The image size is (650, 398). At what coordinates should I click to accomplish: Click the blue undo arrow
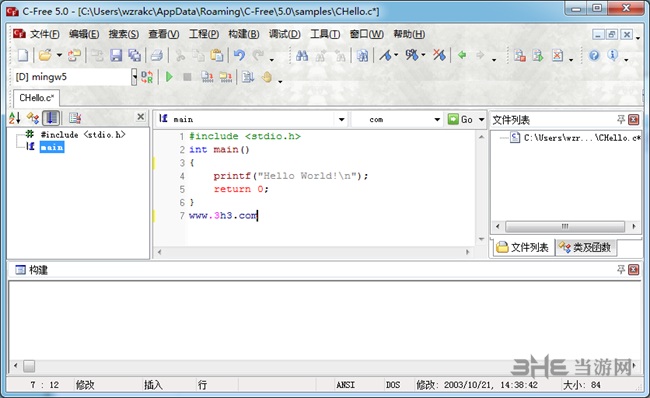point(240,55)
